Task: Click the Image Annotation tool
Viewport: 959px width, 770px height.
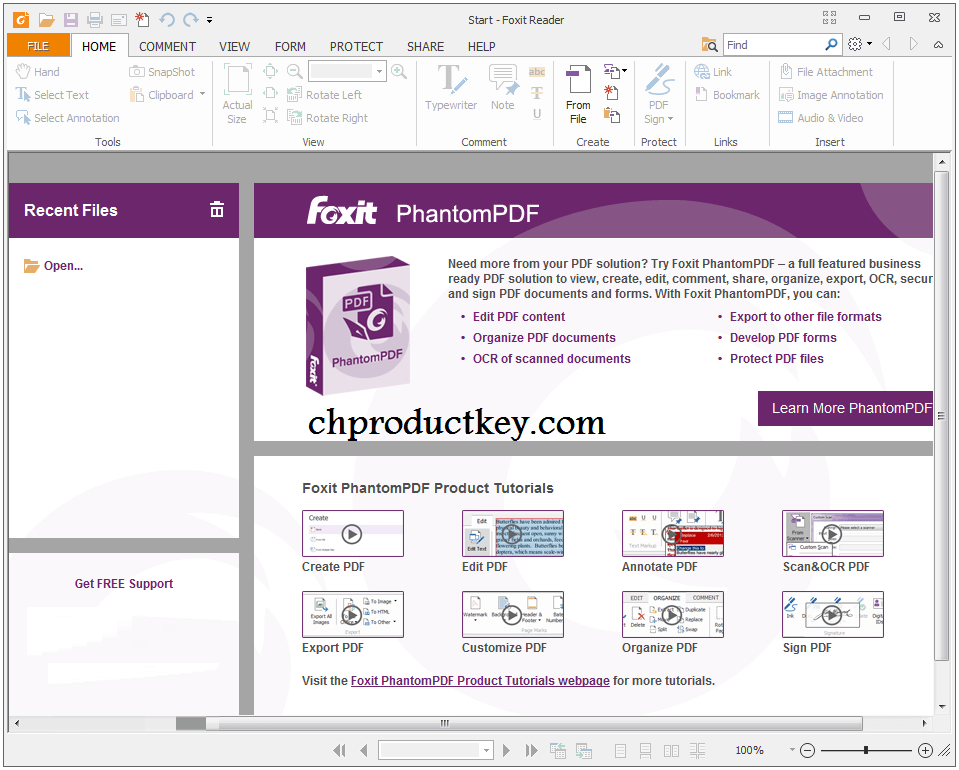Action: 831,95
